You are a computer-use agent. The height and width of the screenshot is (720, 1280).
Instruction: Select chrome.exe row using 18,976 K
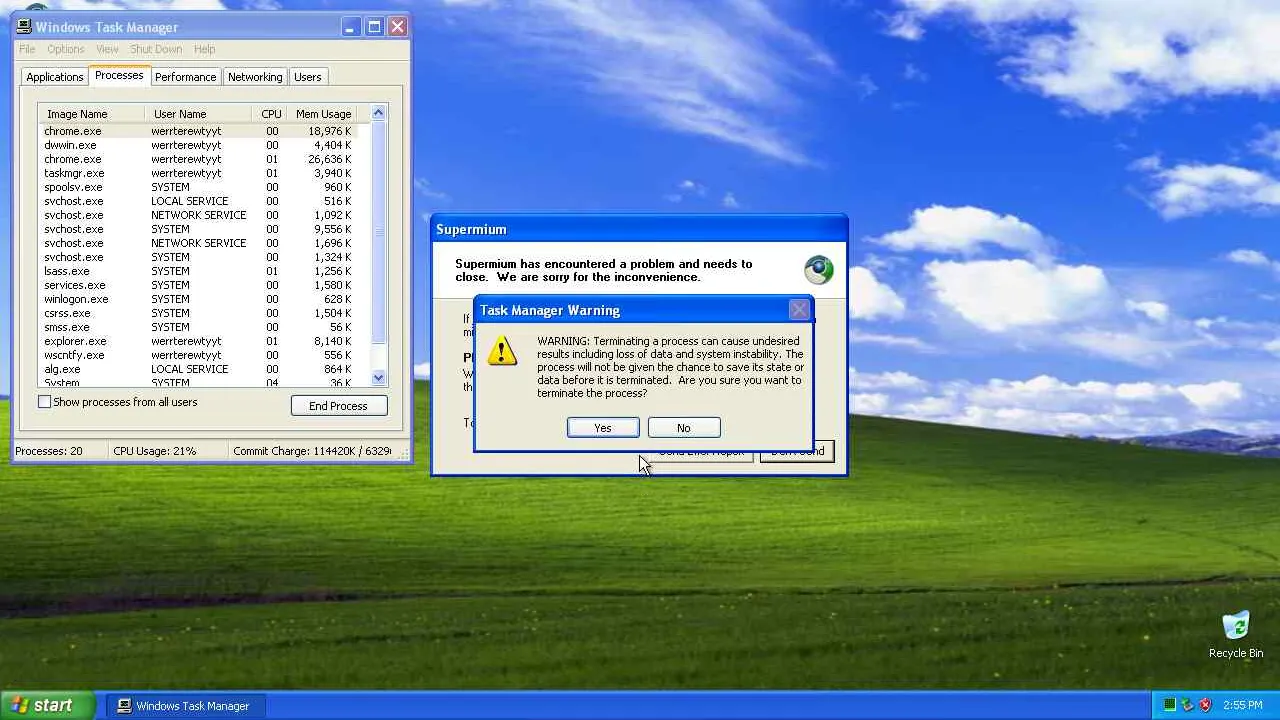point(198,131)
